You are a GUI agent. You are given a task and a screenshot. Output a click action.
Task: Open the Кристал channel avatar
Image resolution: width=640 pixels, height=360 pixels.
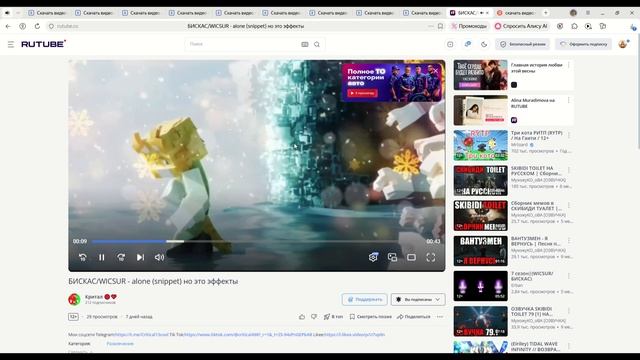(74, 299)
